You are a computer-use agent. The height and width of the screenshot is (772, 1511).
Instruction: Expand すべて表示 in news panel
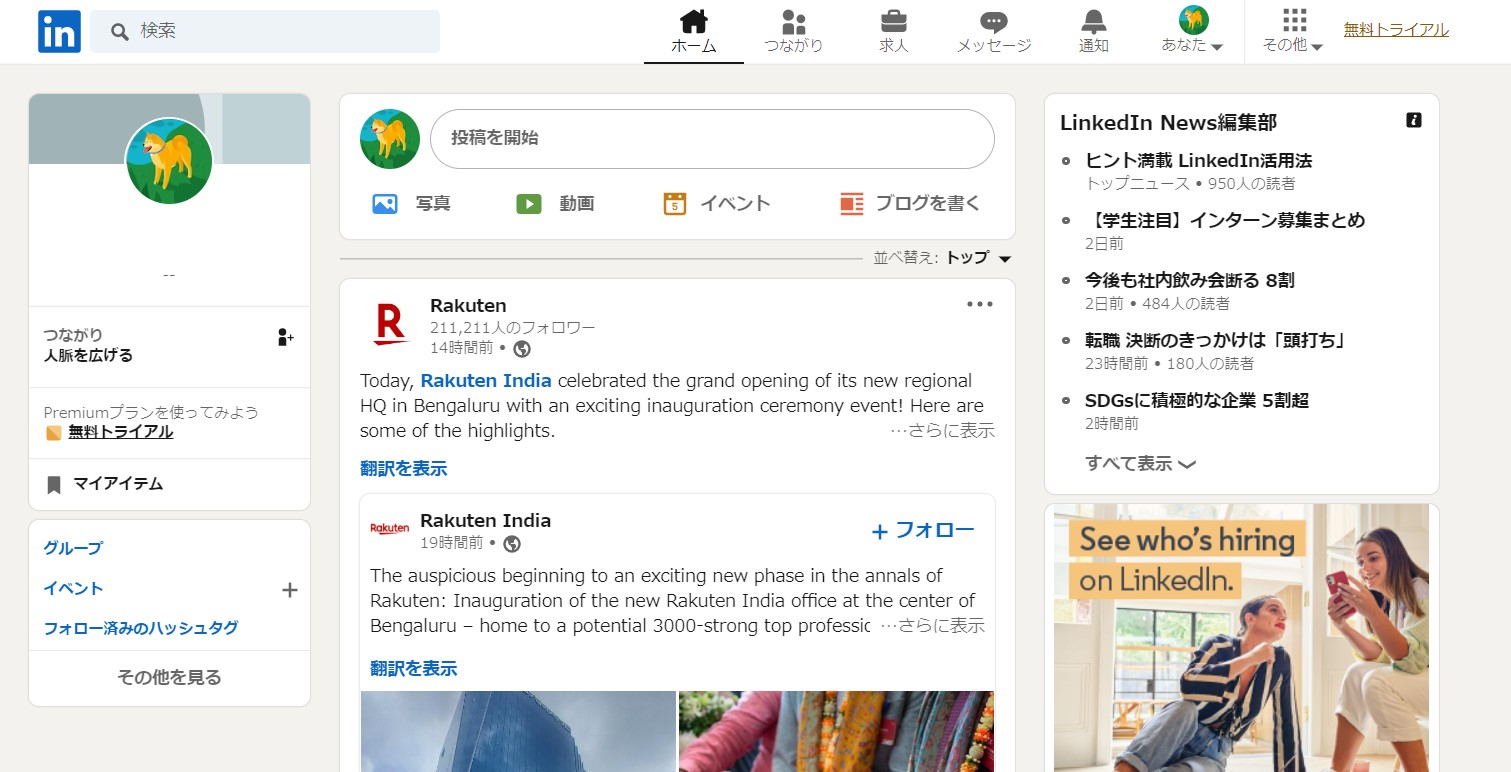click(1140, 464)
